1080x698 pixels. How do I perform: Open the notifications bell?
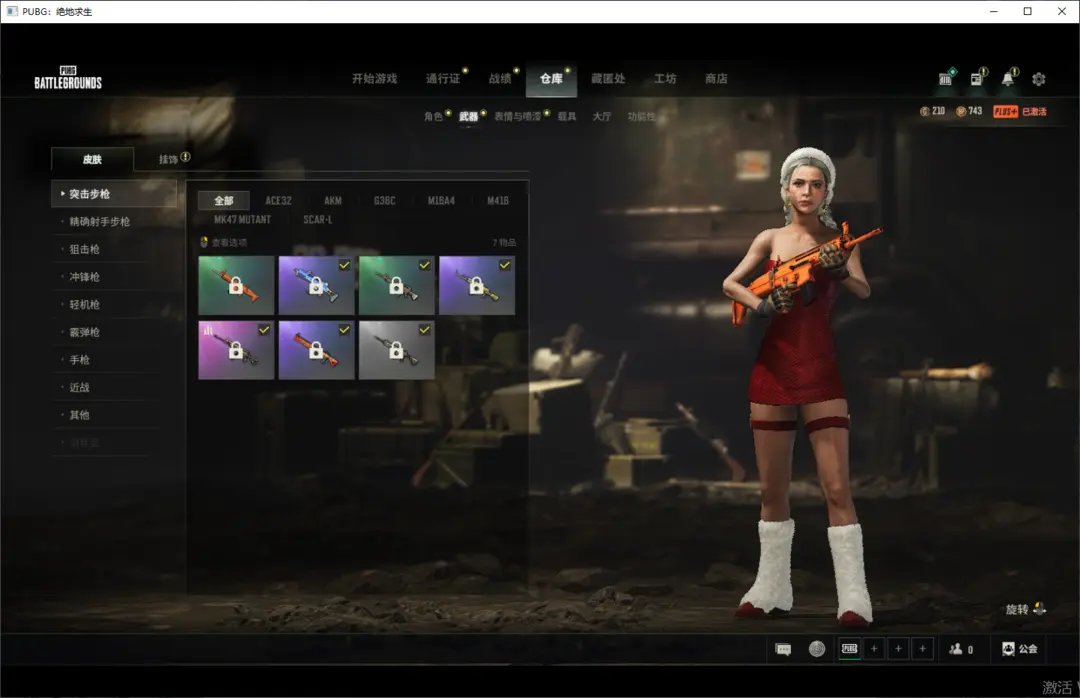click(1008, 79)
